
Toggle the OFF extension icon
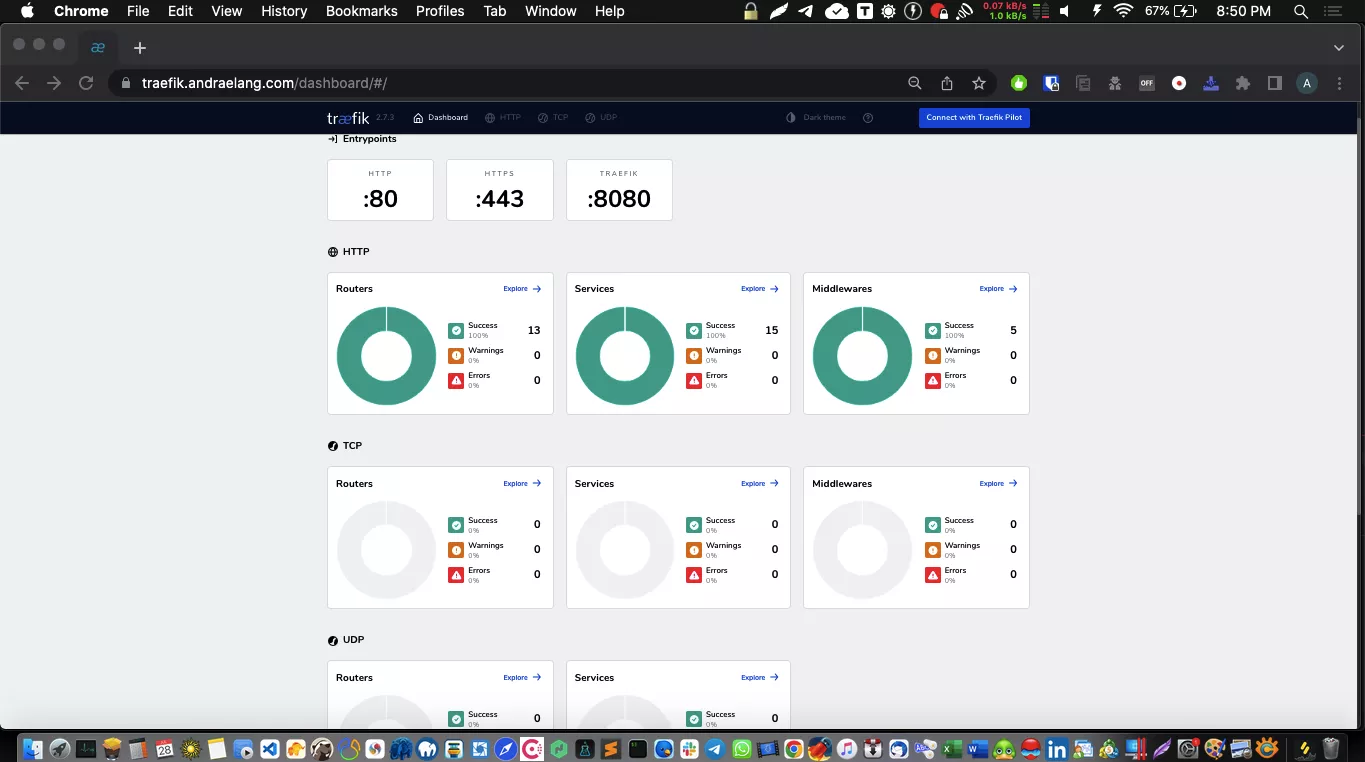click(x=1147, y=83)
